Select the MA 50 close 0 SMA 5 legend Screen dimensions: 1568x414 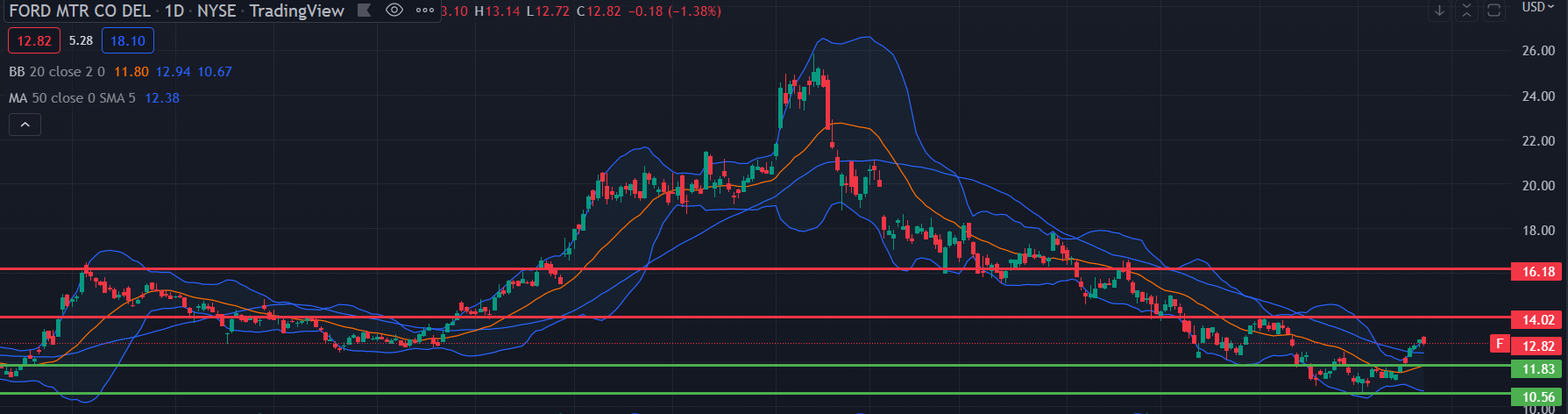pyautogui.click(x=72, y=98)
